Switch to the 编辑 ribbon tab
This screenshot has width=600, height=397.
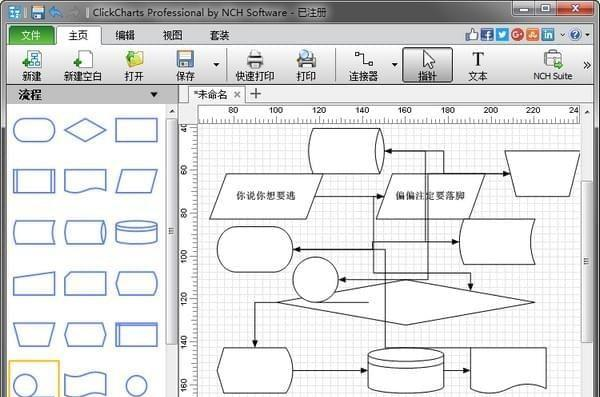click(x=125, y=36)
